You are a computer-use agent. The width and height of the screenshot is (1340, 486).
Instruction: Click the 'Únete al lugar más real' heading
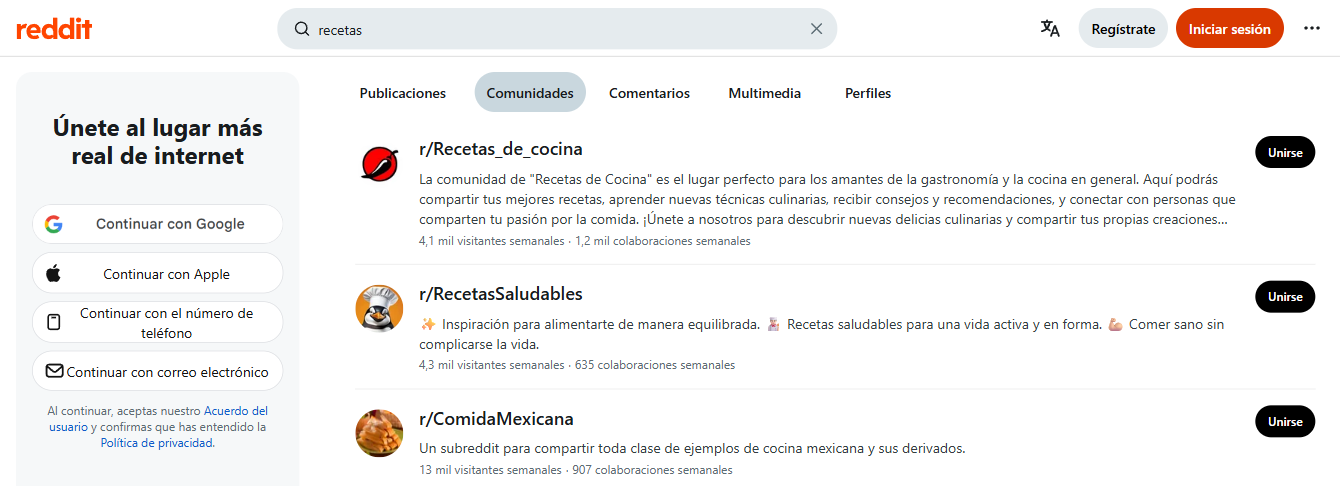tap(158, 142)
